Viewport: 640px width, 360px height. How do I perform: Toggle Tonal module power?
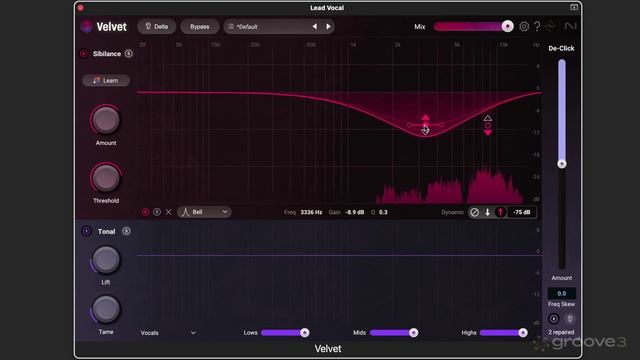pos(86,231)
